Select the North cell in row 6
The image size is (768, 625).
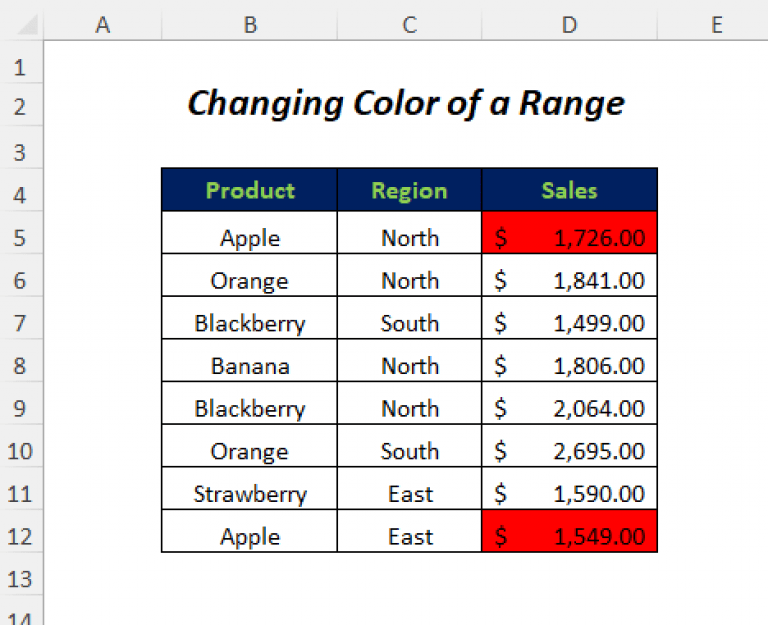[x=409, y=275]
